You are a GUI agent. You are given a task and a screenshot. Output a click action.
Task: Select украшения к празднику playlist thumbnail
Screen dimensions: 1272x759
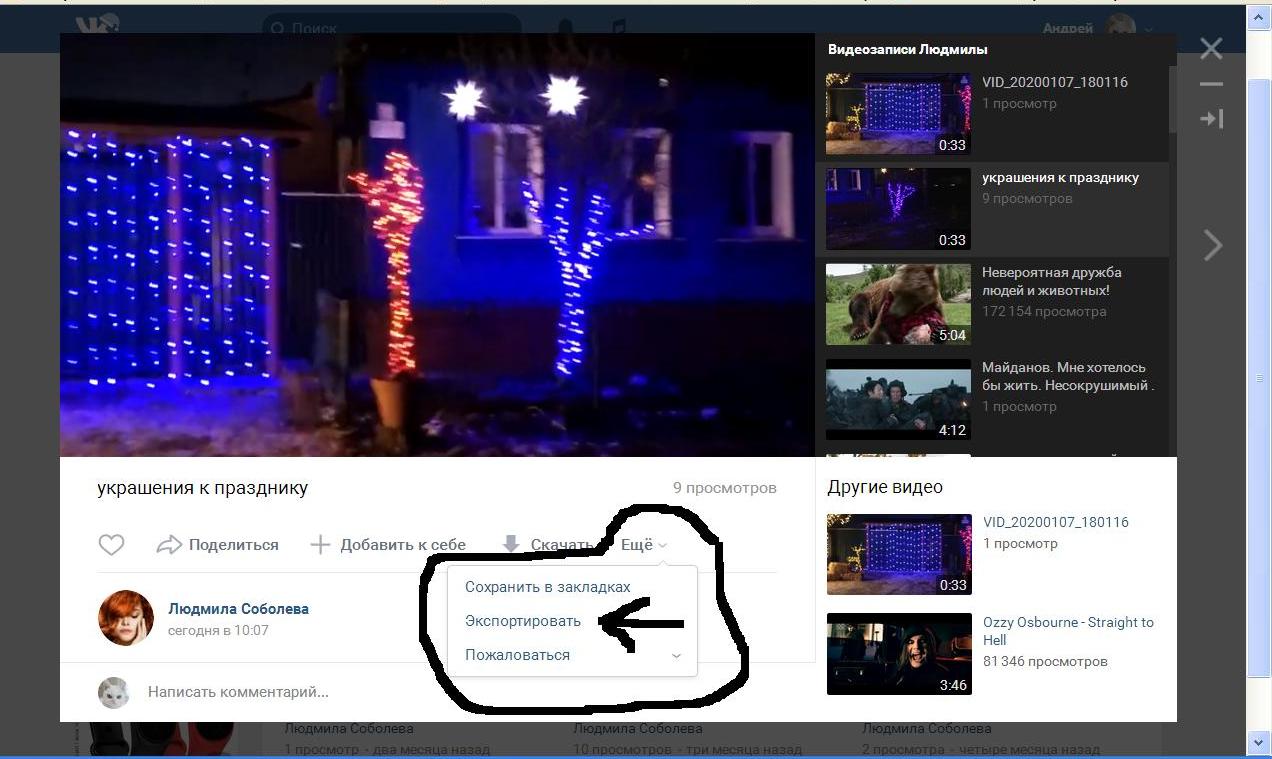pyautogui.click(x=898, y=209)
